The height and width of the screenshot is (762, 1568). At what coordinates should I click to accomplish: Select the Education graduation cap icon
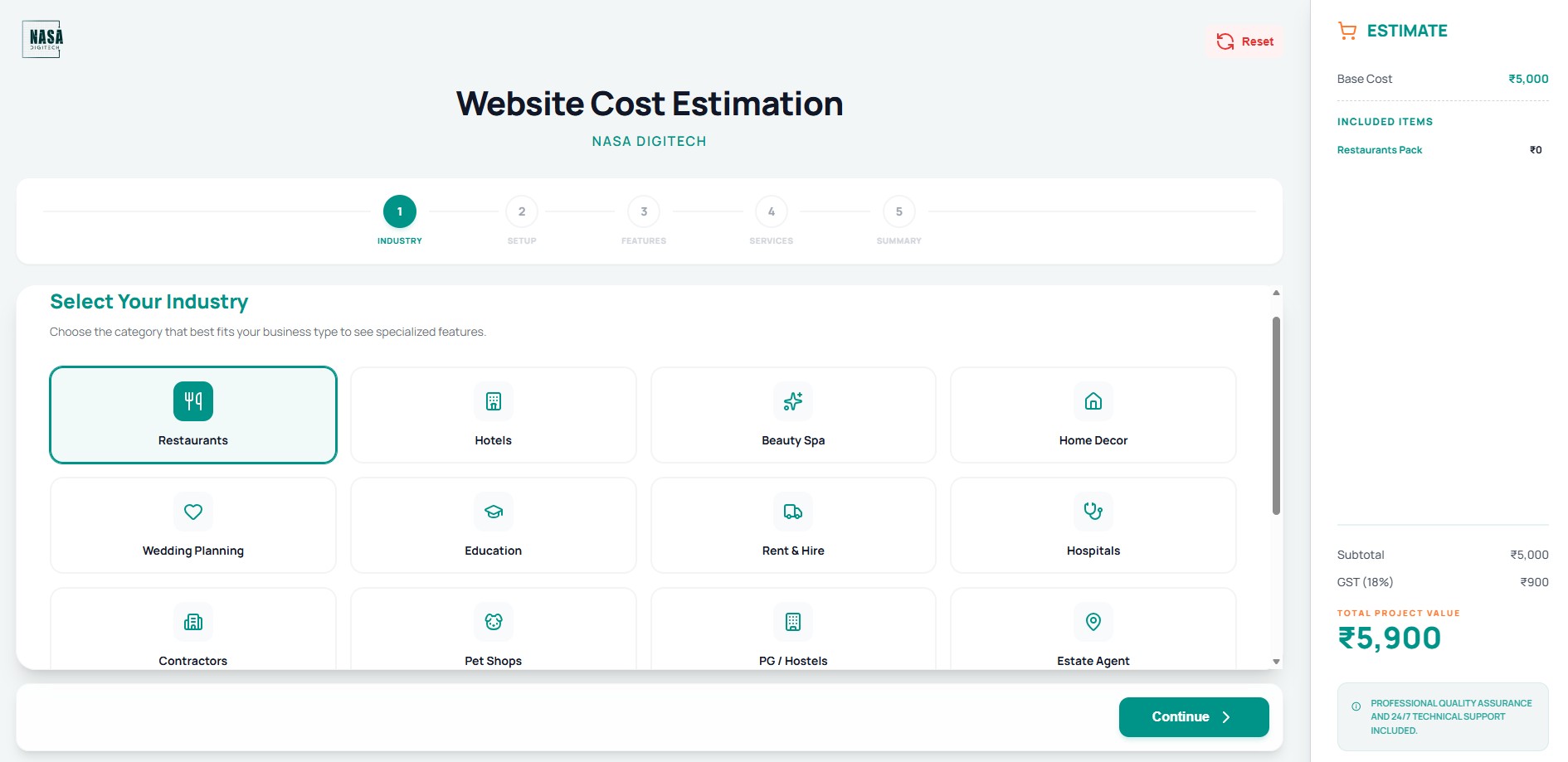(493, 512)
